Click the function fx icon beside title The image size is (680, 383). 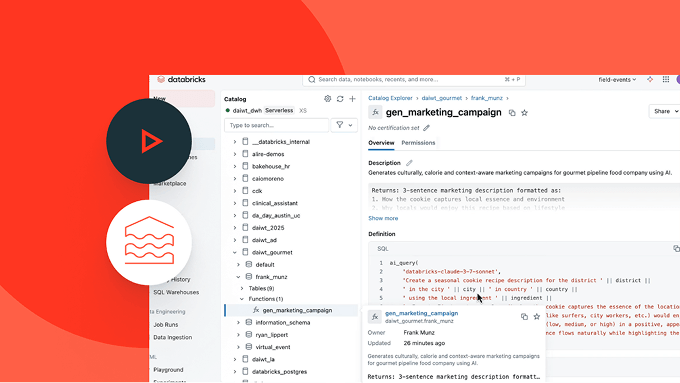click(x=375, y=112)
